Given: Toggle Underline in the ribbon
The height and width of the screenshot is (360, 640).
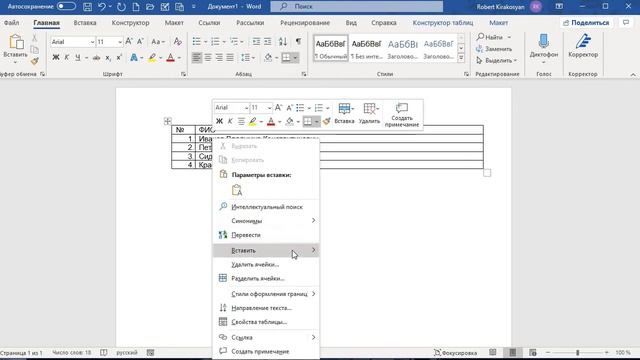Looking at the screenshot, I should pyautogui.click(x=78, y=58).
